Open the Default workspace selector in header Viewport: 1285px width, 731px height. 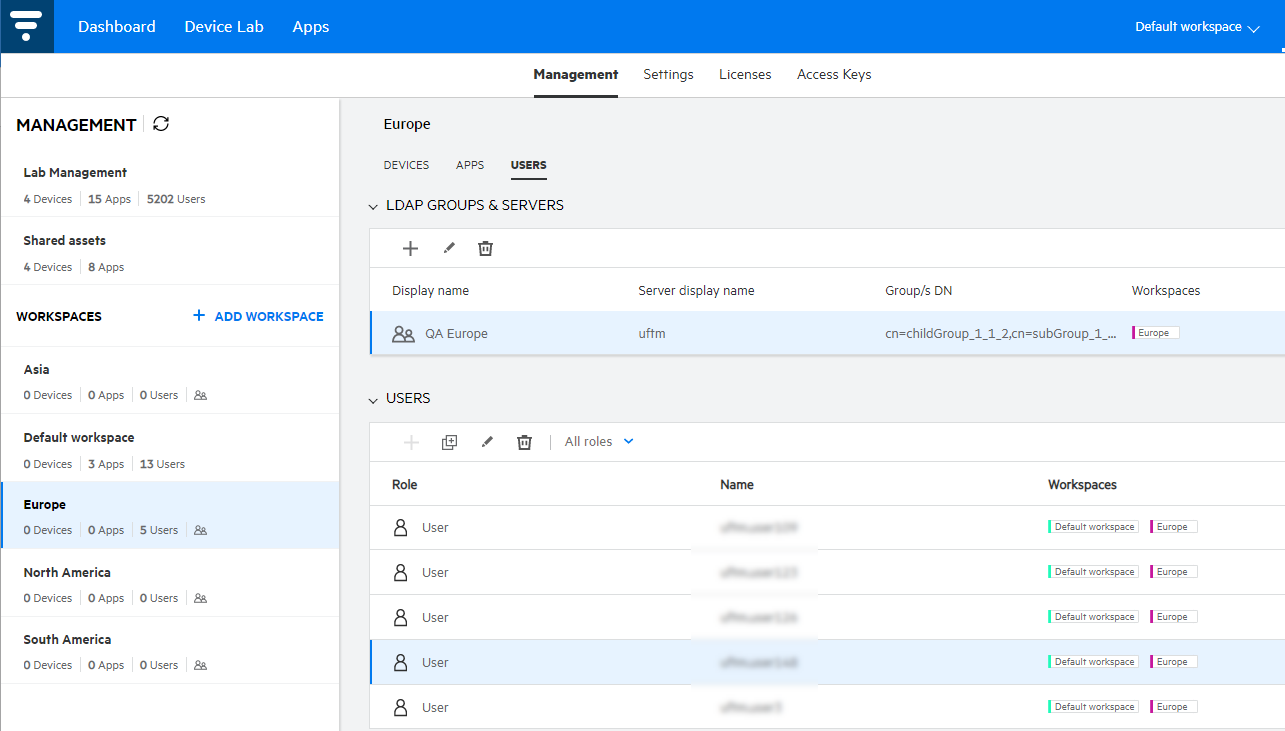coord(1196,27)
